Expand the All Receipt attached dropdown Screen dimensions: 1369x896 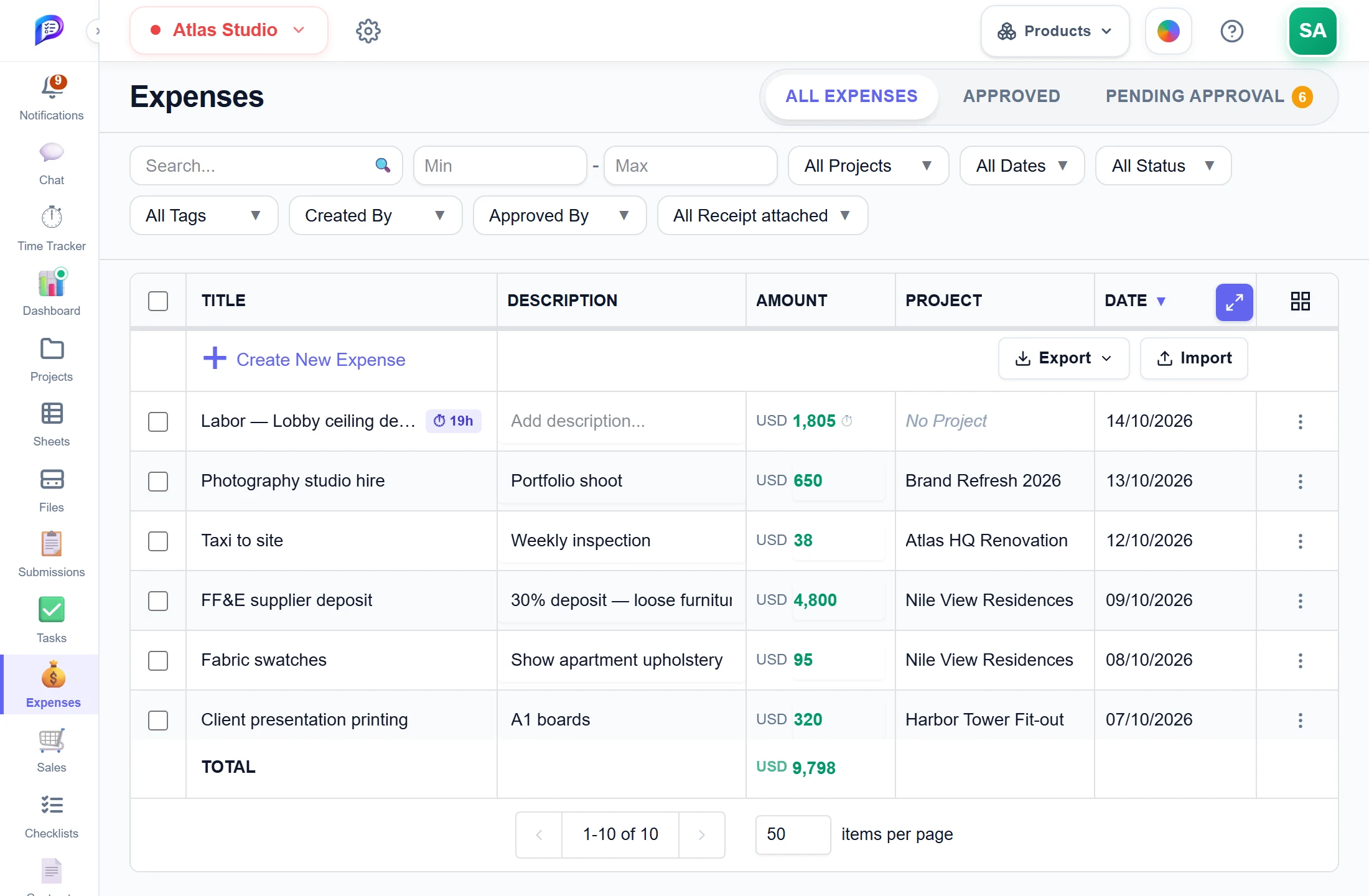(x=762, y=215)
